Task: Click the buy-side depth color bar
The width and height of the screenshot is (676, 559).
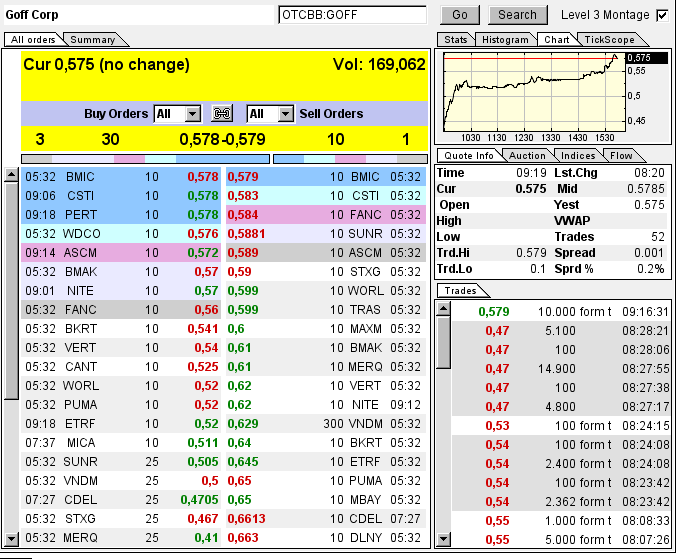Action: (x=146, y=159)
